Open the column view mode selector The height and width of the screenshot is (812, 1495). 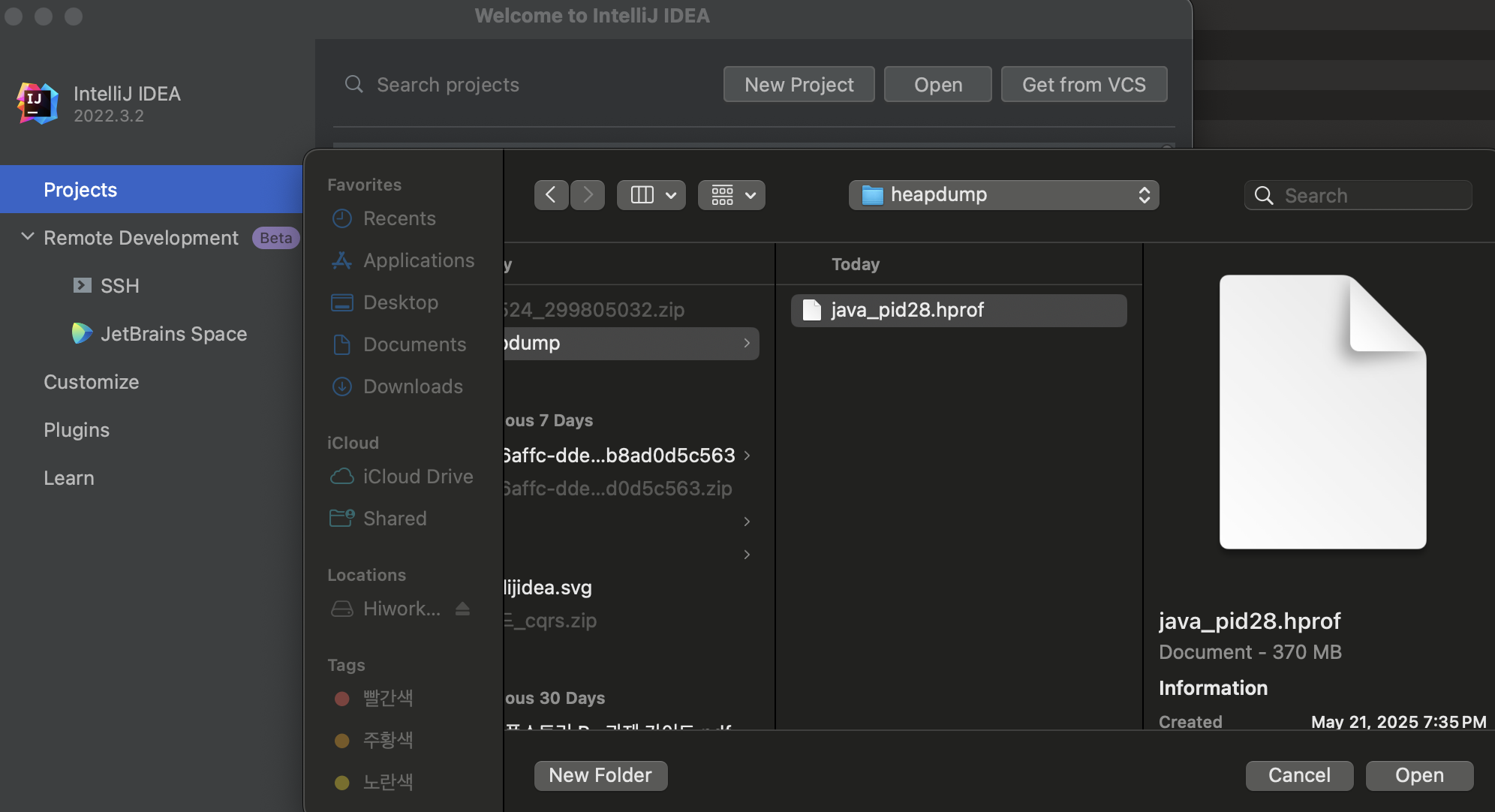(651, 195)
